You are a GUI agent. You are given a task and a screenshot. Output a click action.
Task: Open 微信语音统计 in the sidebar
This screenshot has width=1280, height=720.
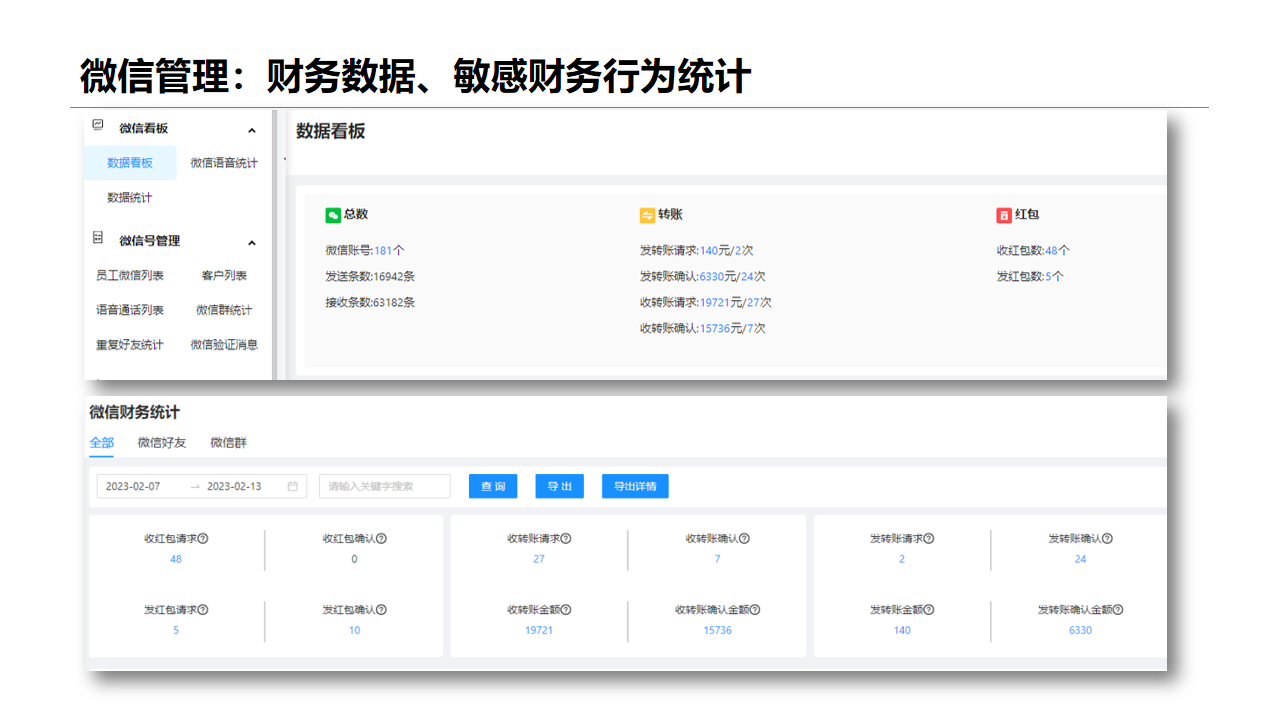click(224, 163)
